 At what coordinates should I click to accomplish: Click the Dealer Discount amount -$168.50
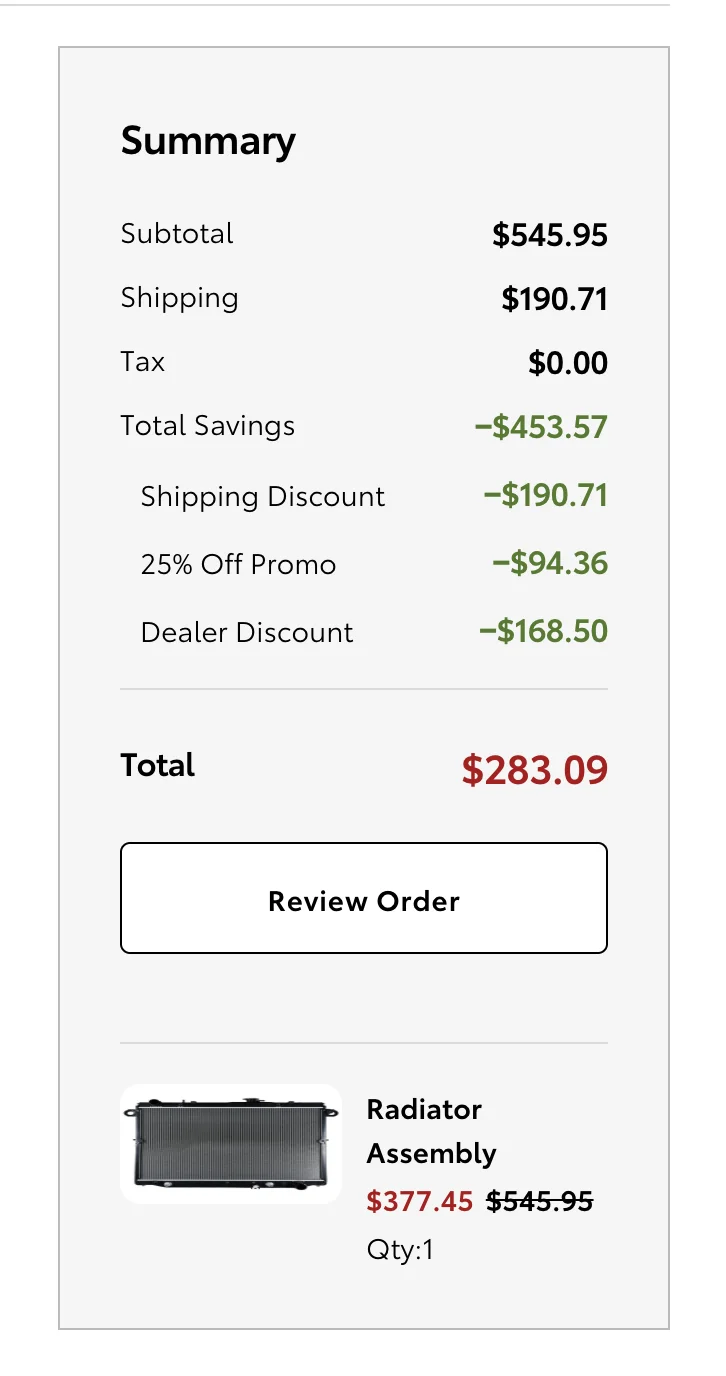543,631
